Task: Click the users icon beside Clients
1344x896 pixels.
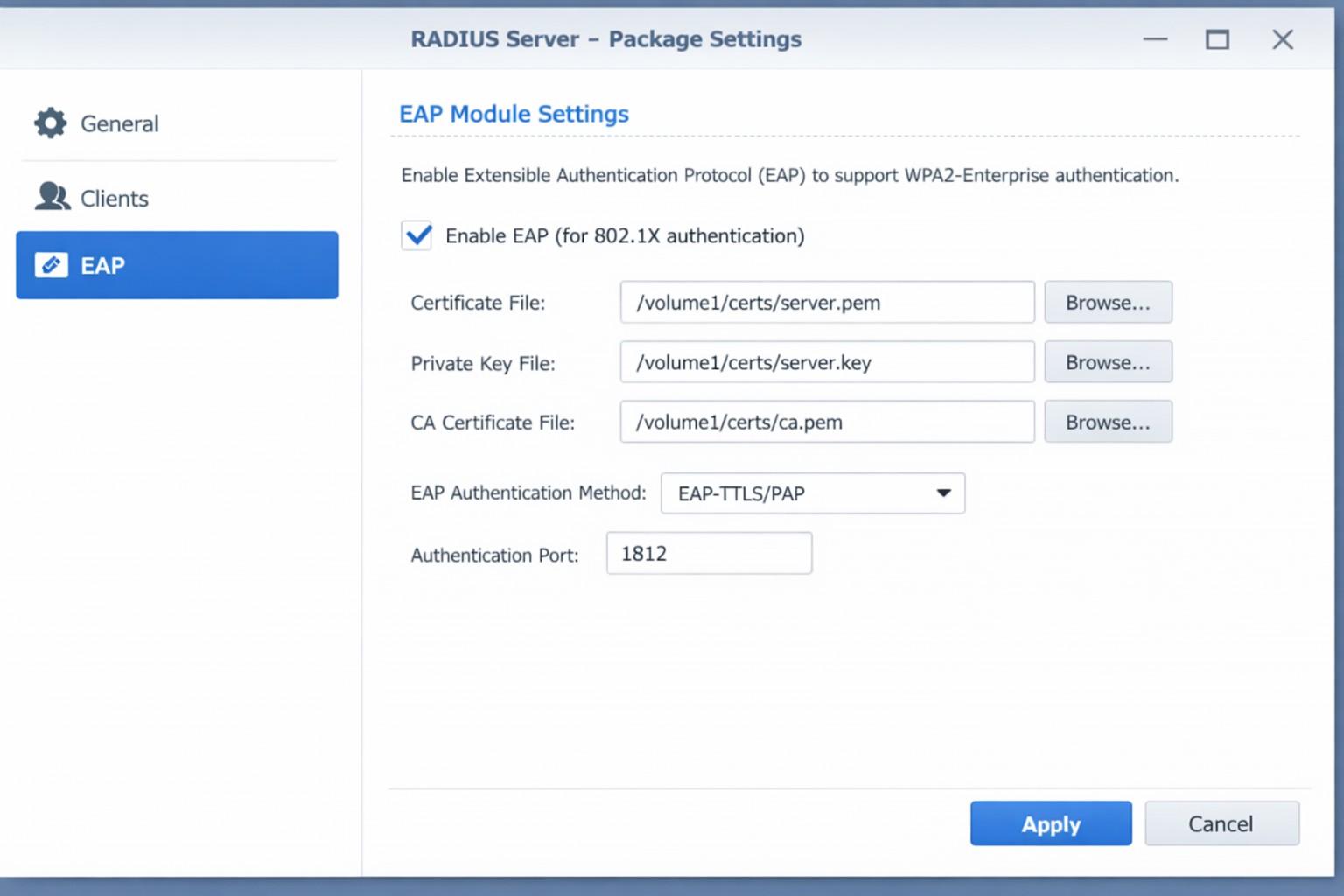Action: pos(52,197)
